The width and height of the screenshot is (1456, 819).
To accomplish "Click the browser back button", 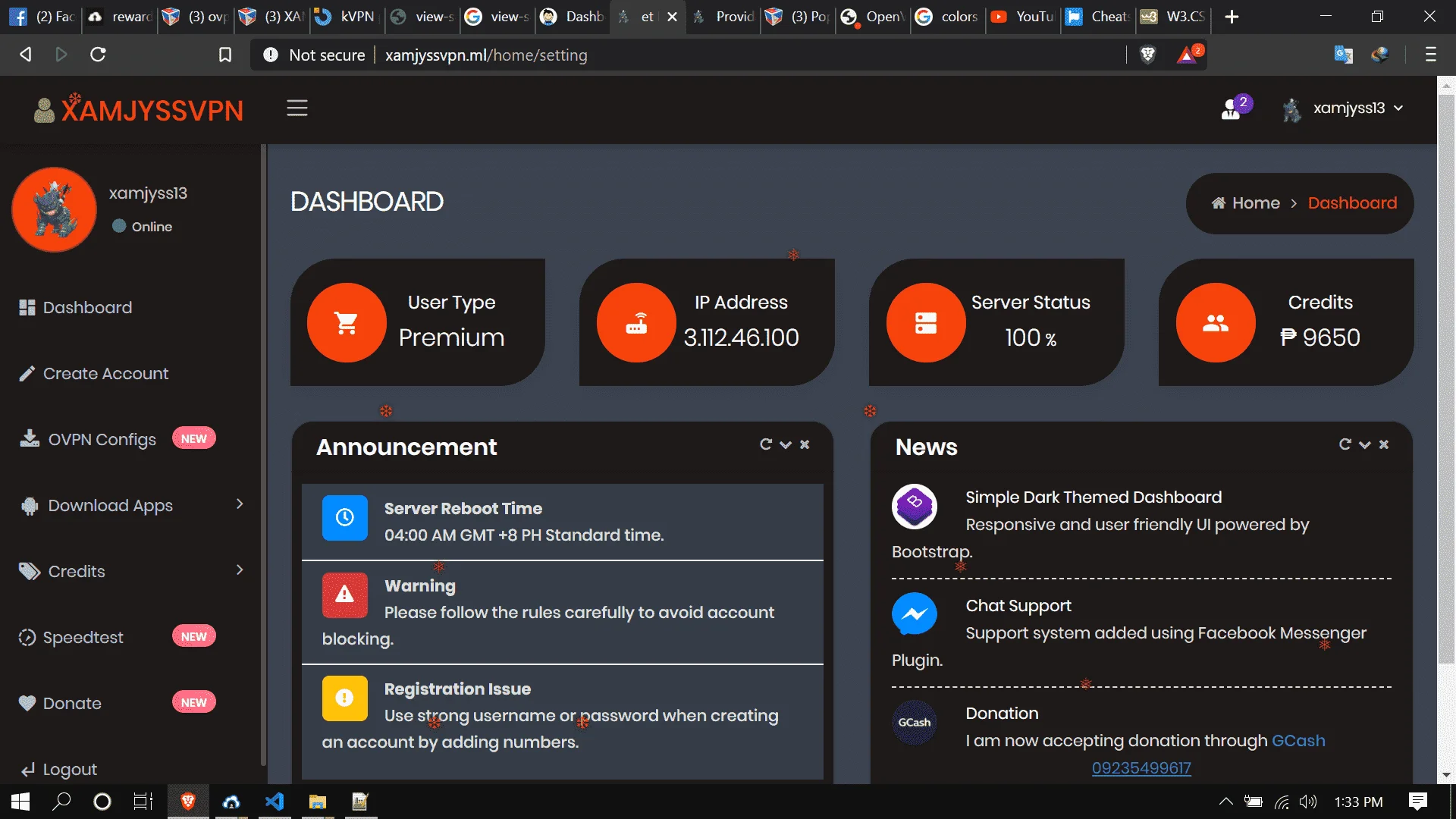I will (x=25, y=55).
